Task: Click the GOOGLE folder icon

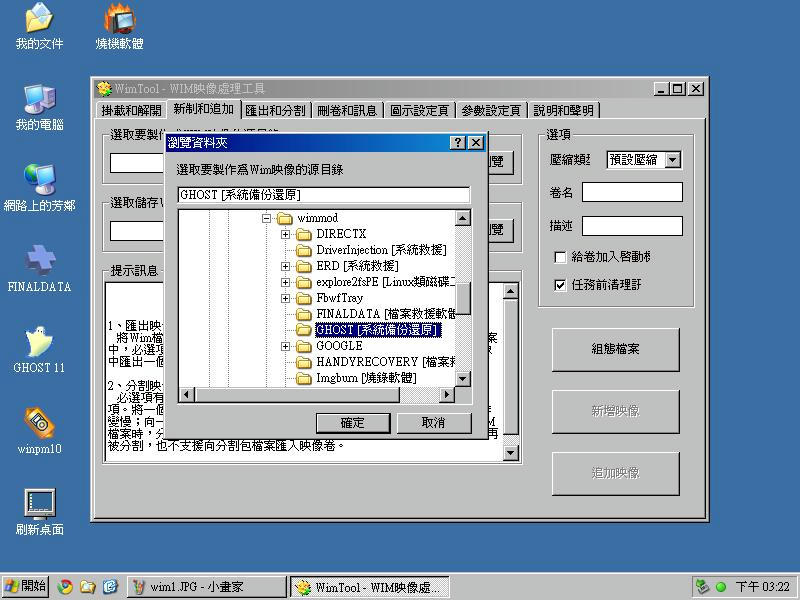Action: [304, 346]
